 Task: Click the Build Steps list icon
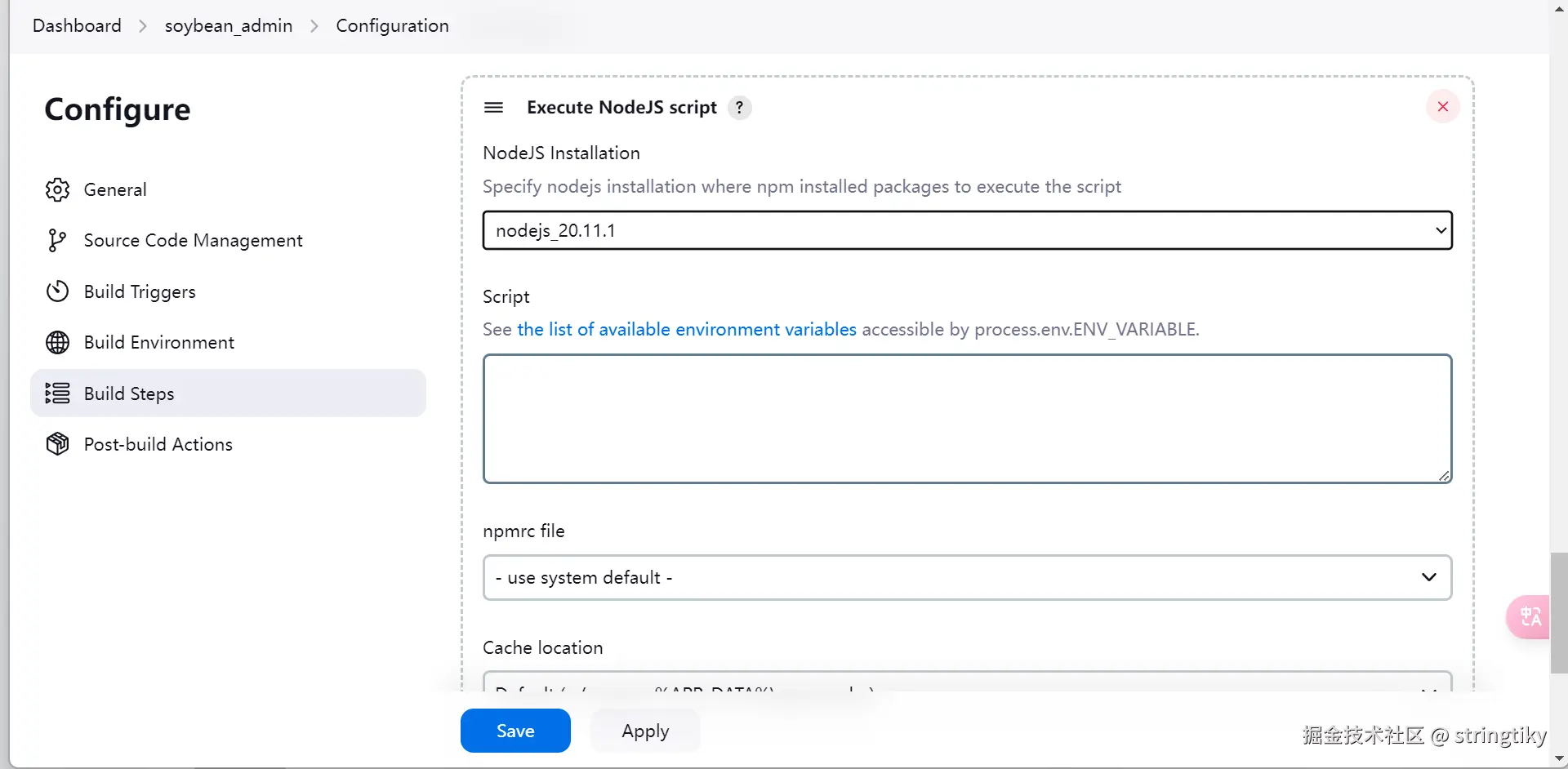tap(57, 393)
